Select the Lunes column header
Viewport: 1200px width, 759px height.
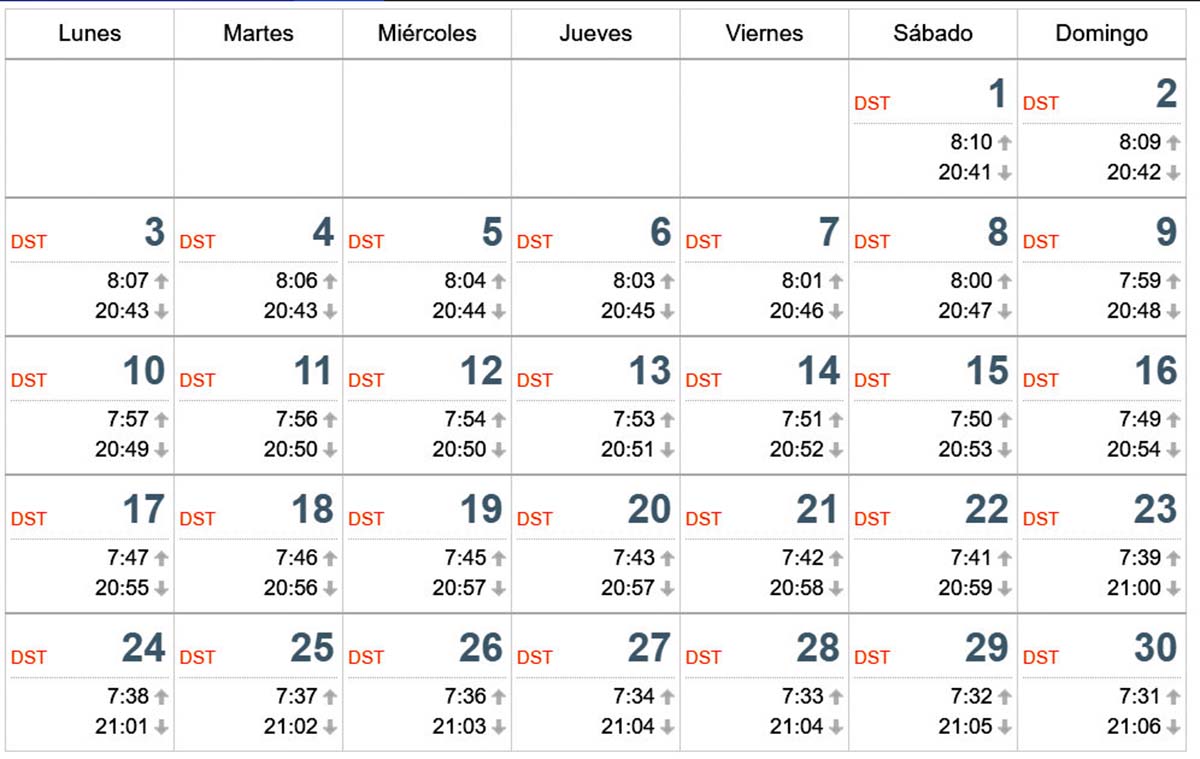tap(90, 33)
